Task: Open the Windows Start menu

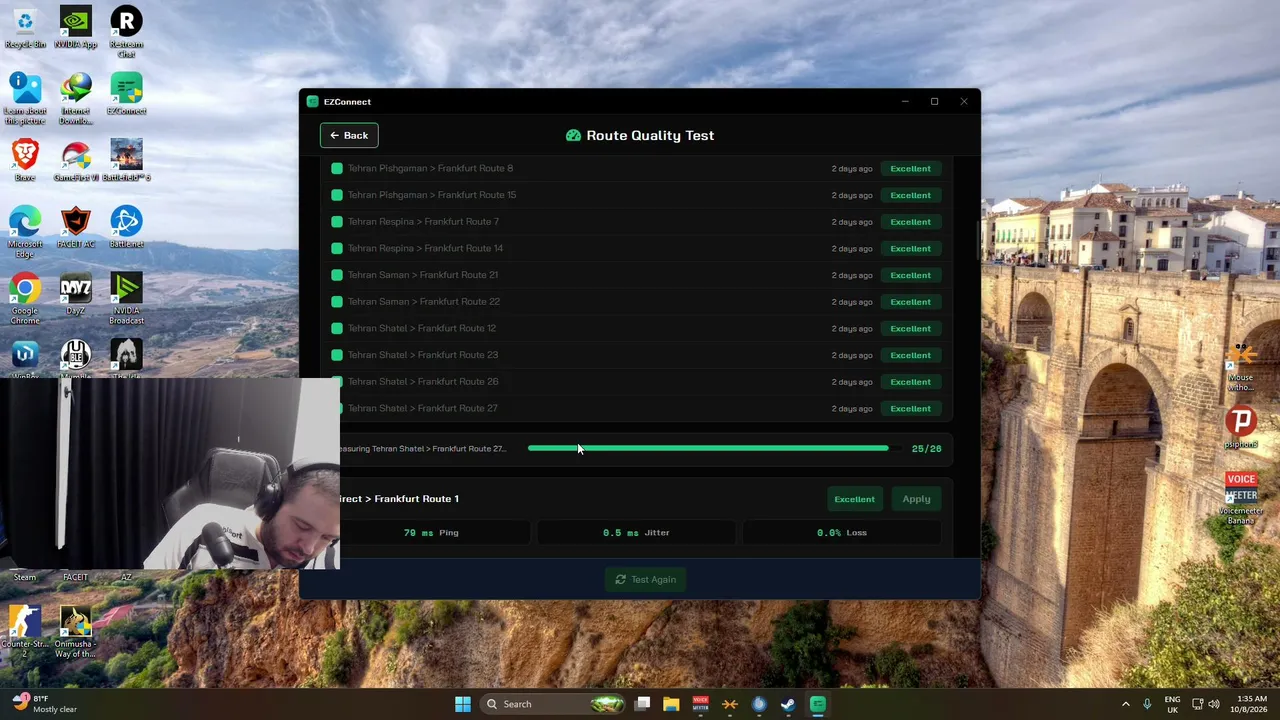Action: [x=463, y=704]
